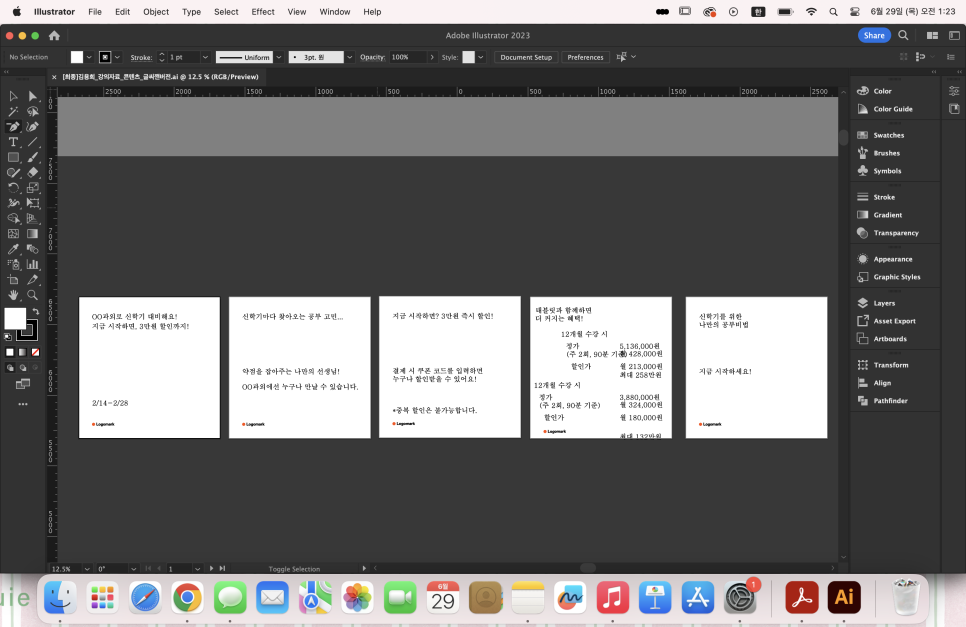966x627 pixels.
Task: Select the Eraser tool
Action: (x=33, y=172)
